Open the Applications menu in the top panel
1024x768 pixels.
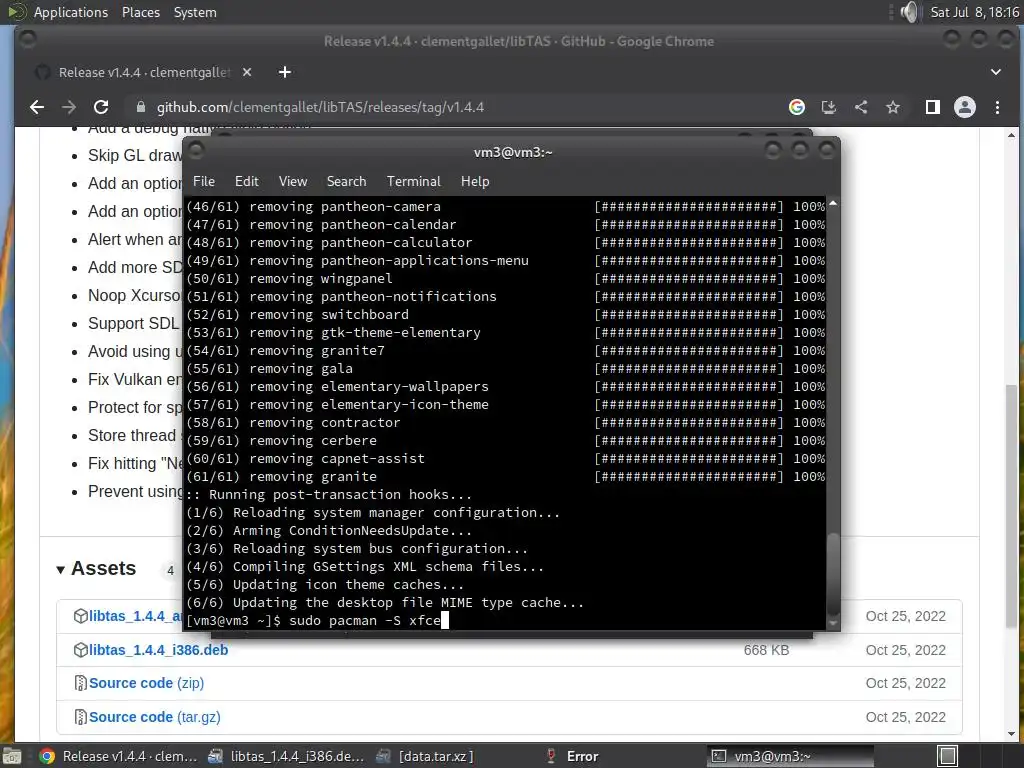click(x=71, y=12)
